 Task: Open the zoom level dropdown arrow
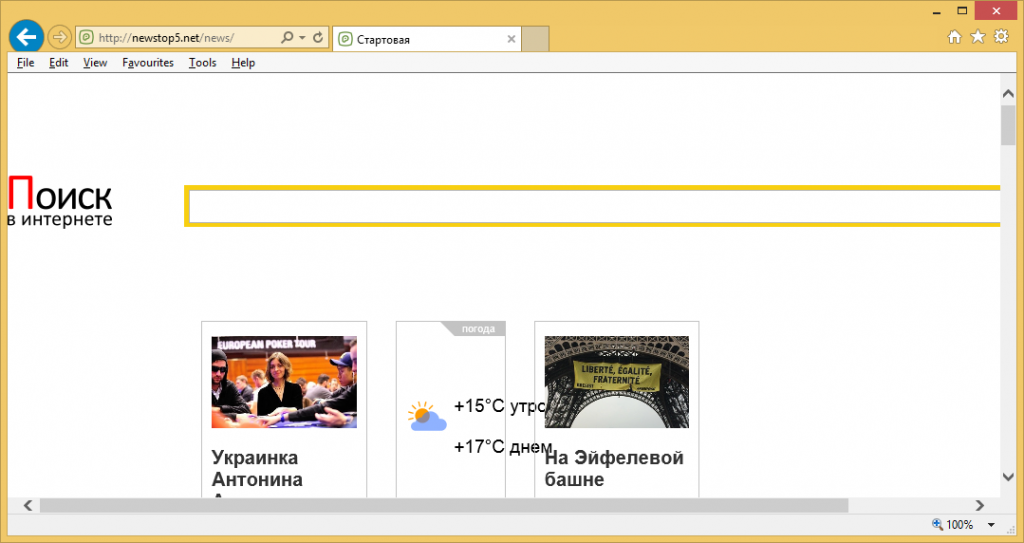(991, 525)
